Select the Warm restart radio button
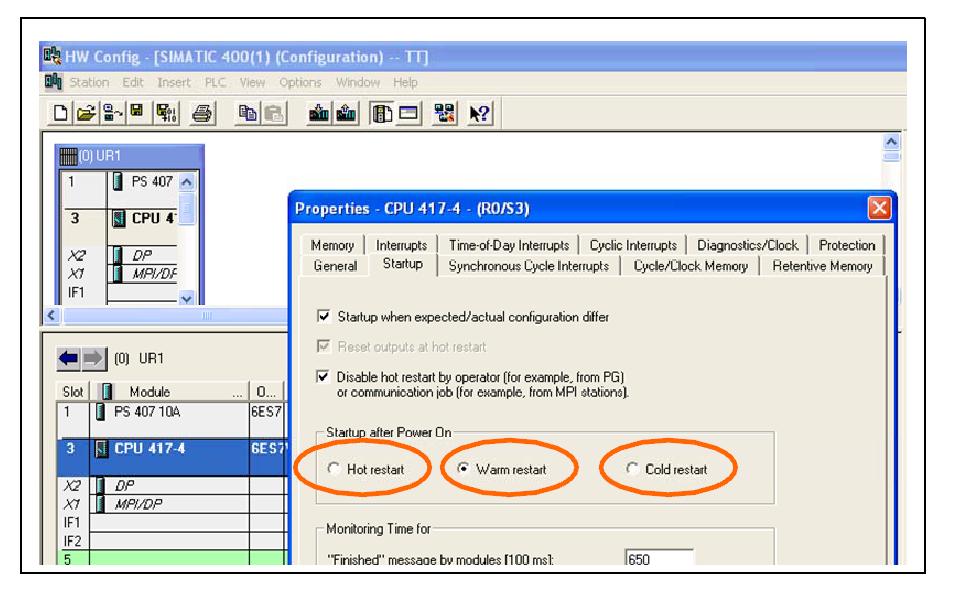Image resolution: width=961 pixels, height=590 pixels. coord(463,469)
